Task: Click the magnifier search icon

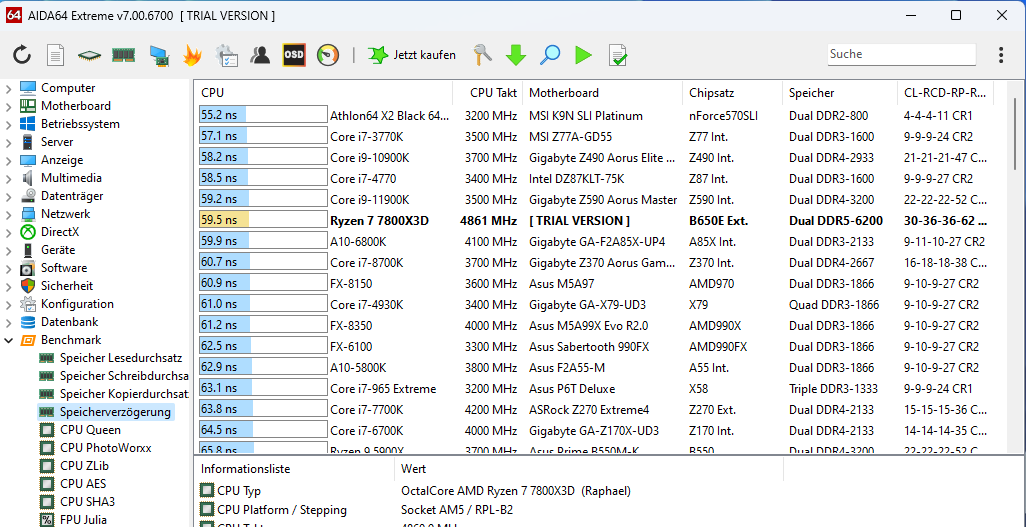Action: (550, 55)
